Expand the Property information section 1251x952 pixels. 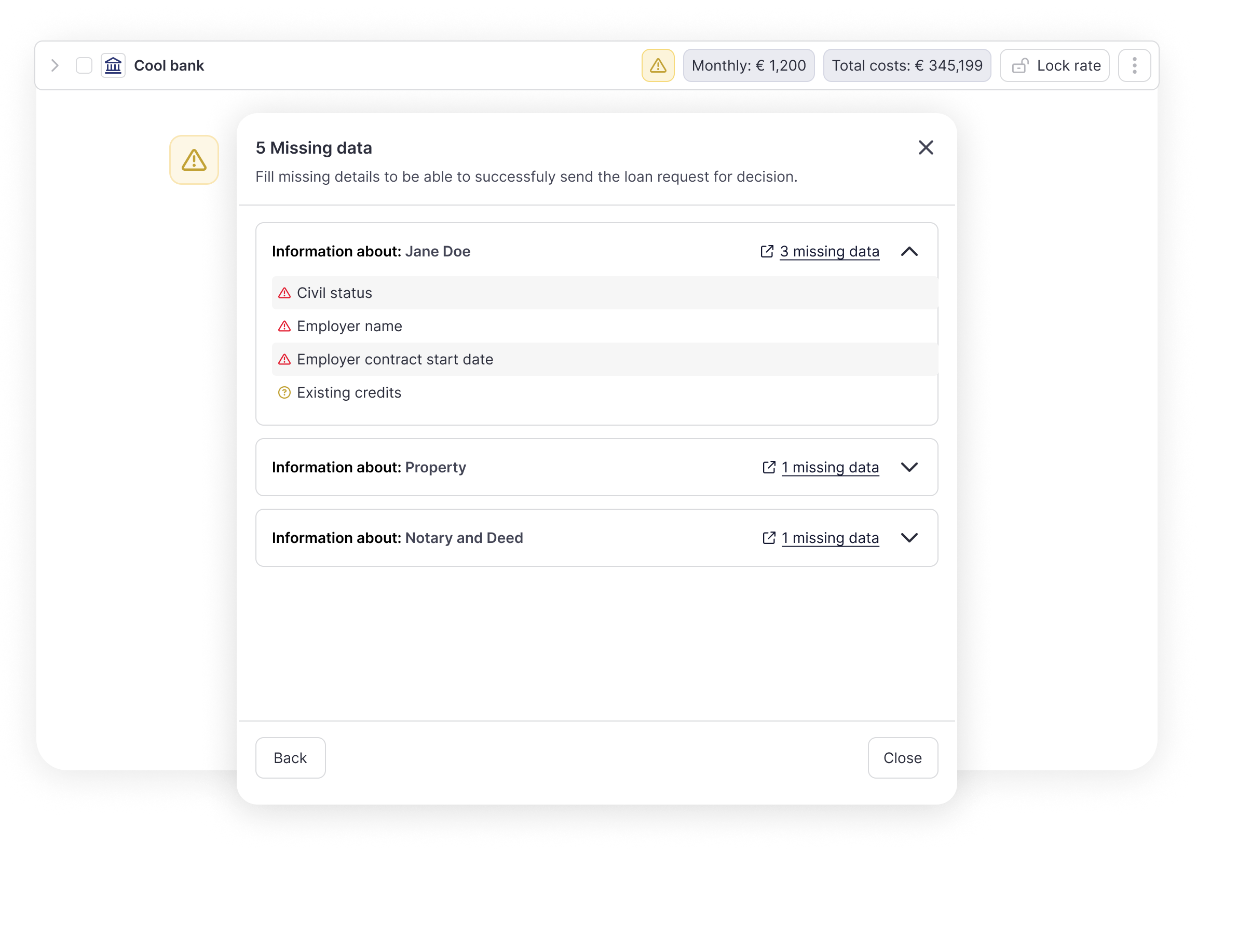pos(909,468)
